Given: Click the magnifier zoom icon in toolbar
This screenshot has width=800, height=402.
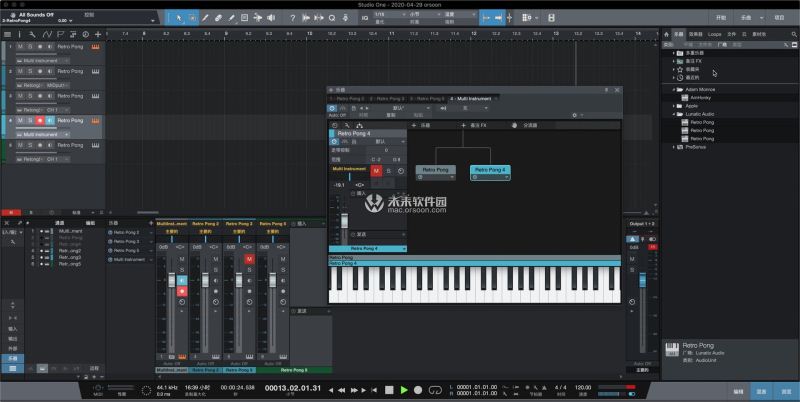Looking at the screenshot, I should 332,18.
